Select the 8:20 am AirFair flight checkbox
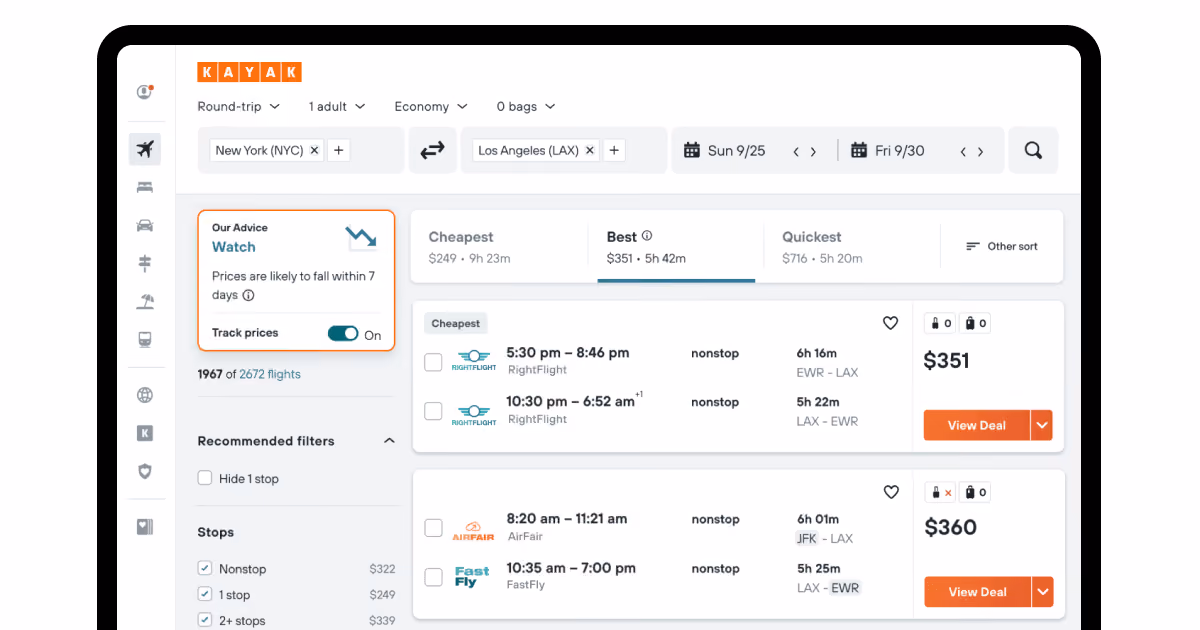 click(x=433, y=528)
